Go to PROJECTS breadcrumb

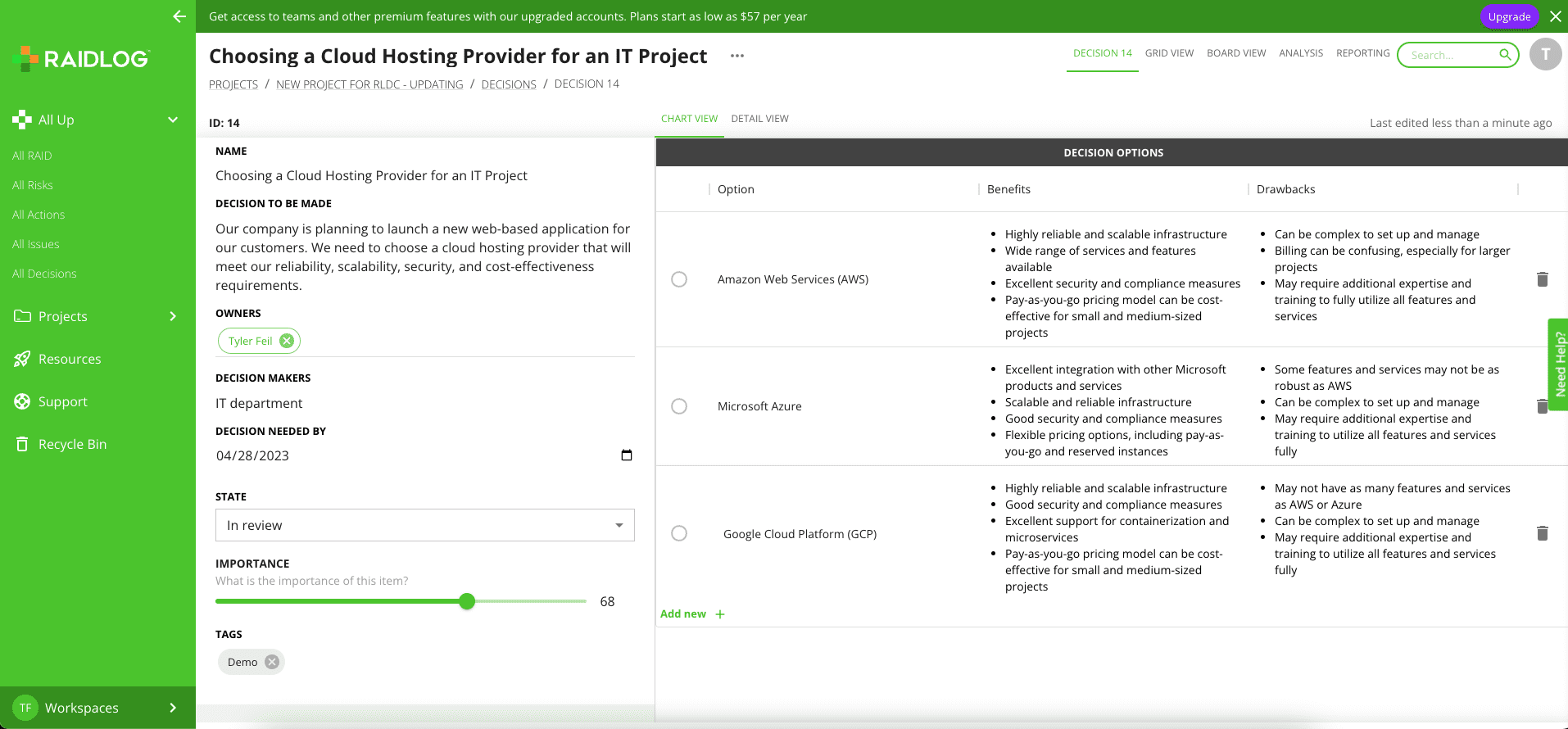click(233, 84)
